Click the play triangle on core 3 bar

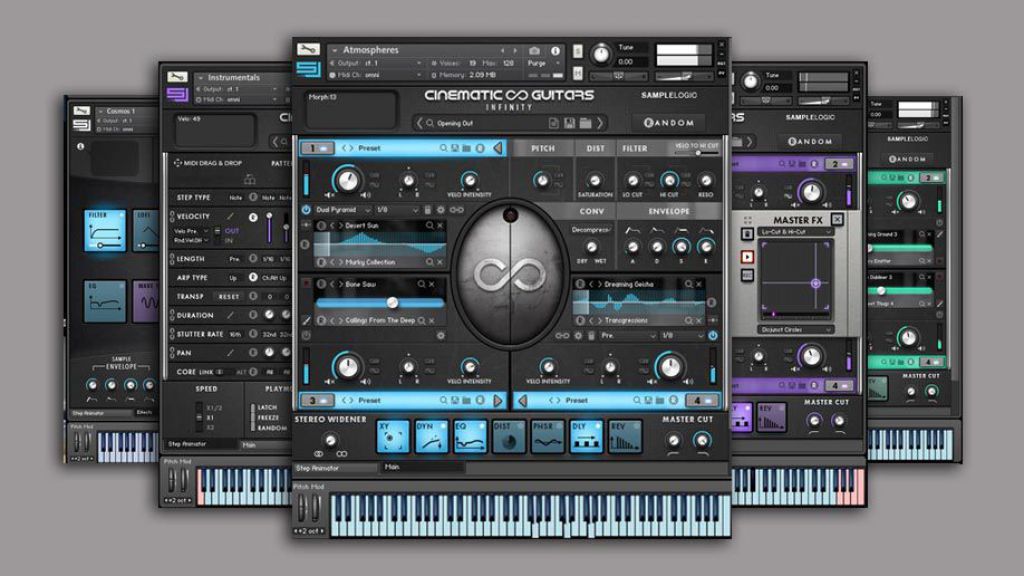(x=498, y=400)
